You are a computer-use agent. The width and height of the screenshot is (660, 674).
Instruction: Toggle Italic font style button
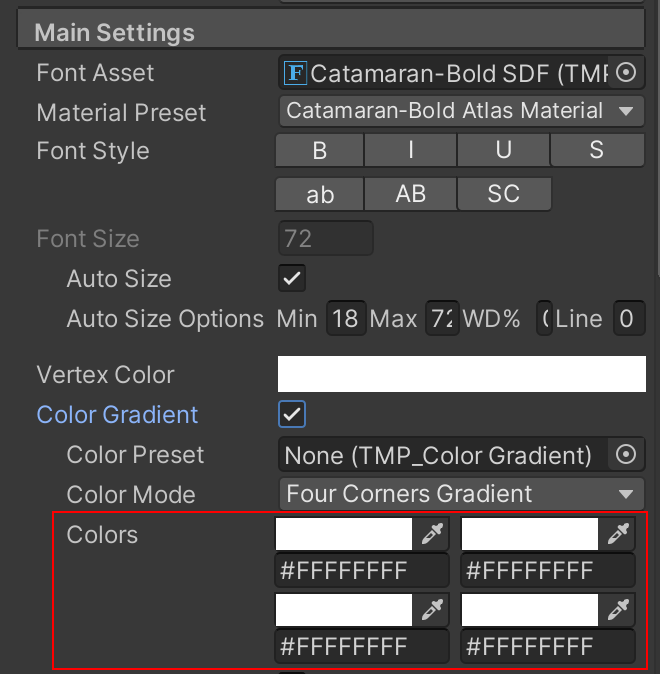[x=411, y=151]
